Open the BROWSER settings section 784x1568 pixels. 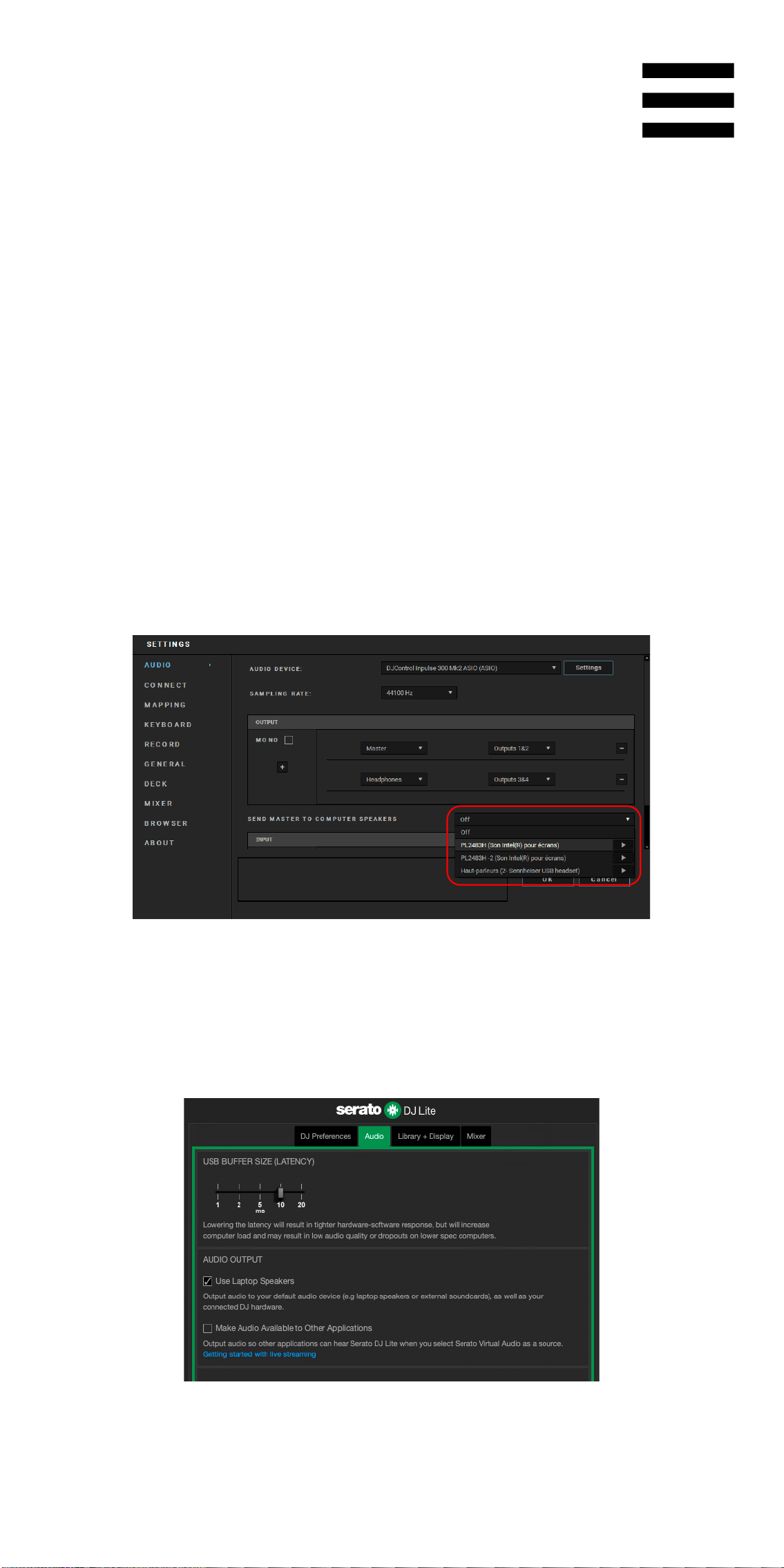(x=166, y=824)
